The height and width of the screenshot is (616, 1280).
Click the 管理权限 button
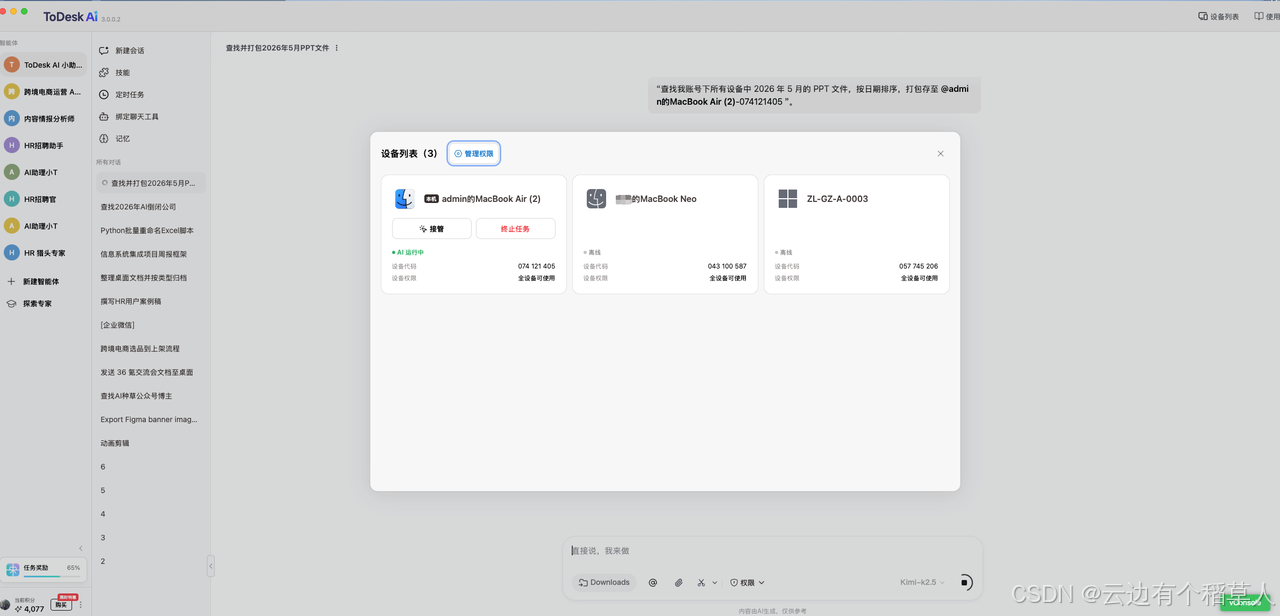point(474,154)
